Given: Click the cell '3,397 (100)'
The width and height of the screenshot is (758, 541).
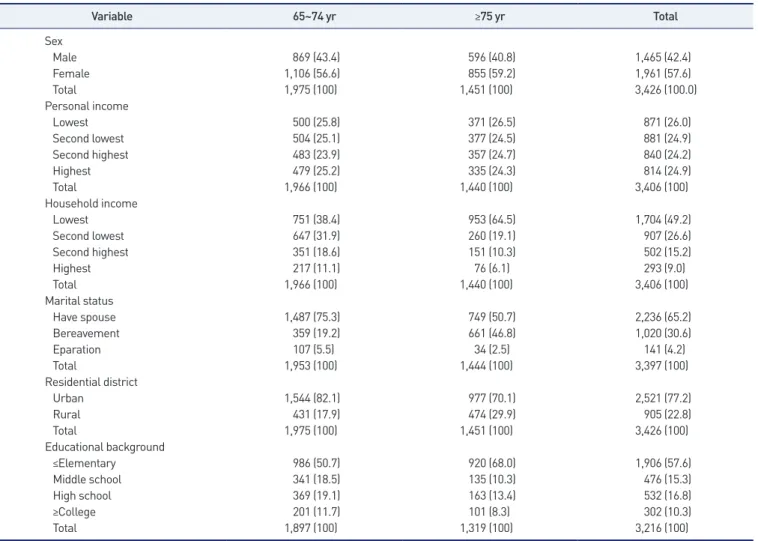Looking at the screenshot, I should [x=661, y=366].
